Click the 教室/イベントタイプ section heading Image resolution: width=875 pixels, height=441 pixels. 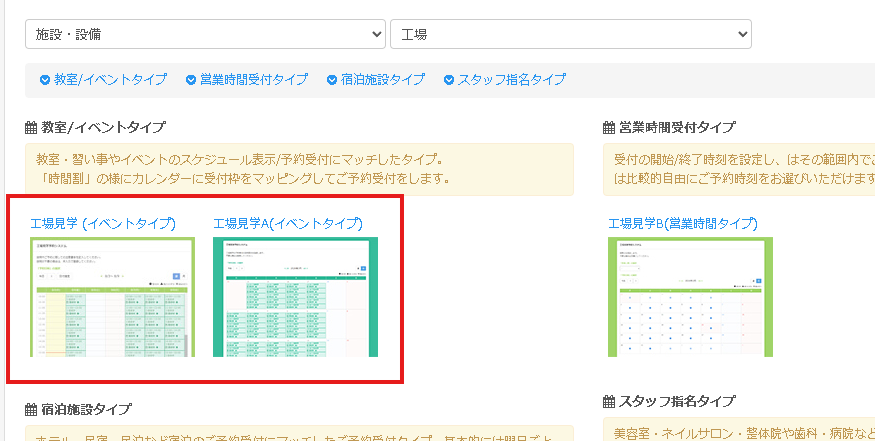click(x=103, y=128)
